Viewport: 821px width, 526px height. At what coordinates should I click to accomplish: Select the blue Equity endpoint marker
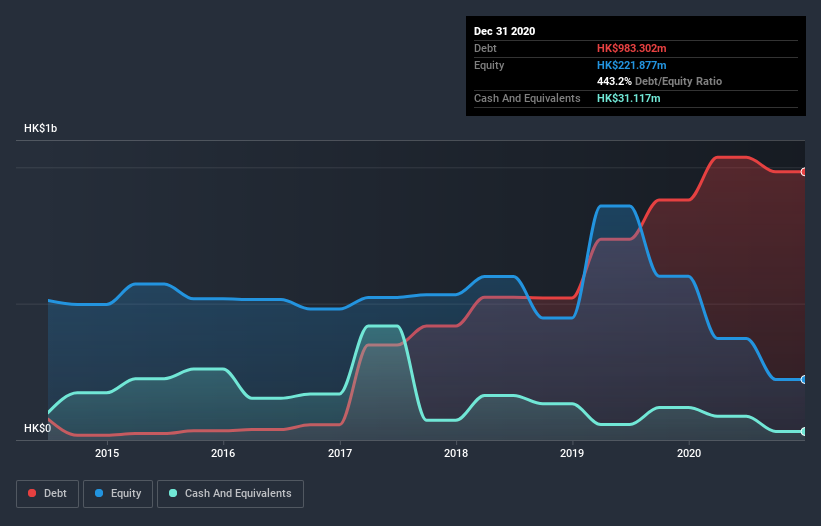(x=804, y=379)
